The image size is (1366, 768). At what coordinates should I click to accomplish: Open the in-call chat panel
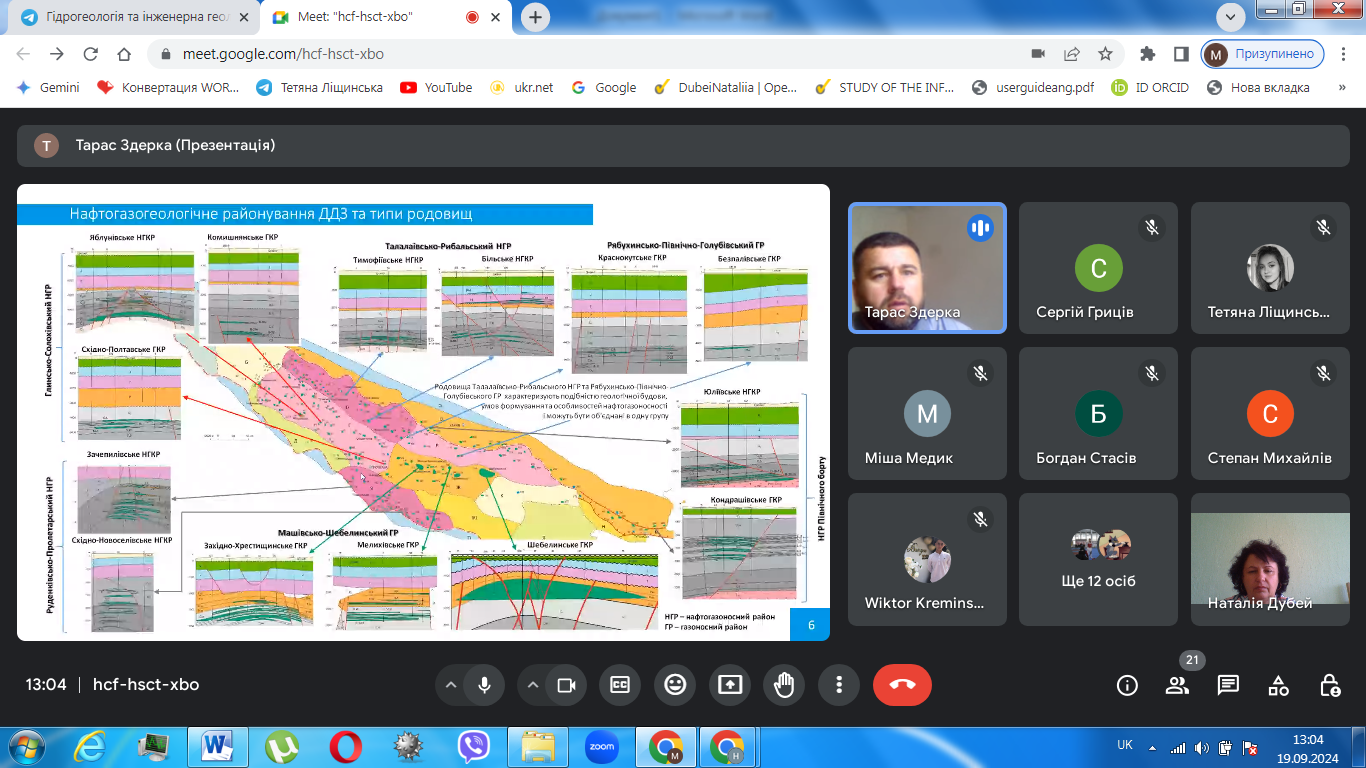[1228, 685]
